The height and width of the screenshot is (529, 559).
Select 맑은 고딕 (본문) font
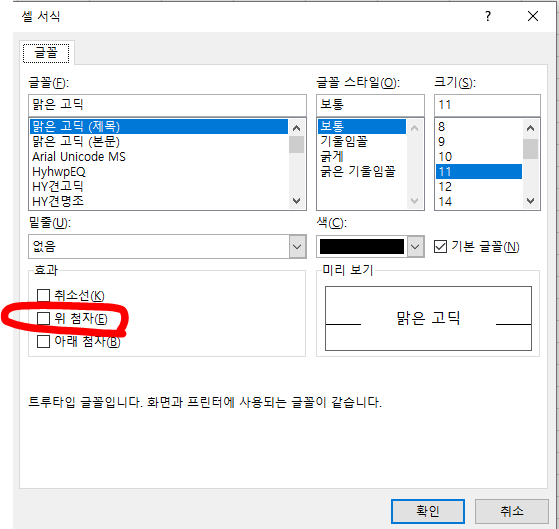[159, 142]
